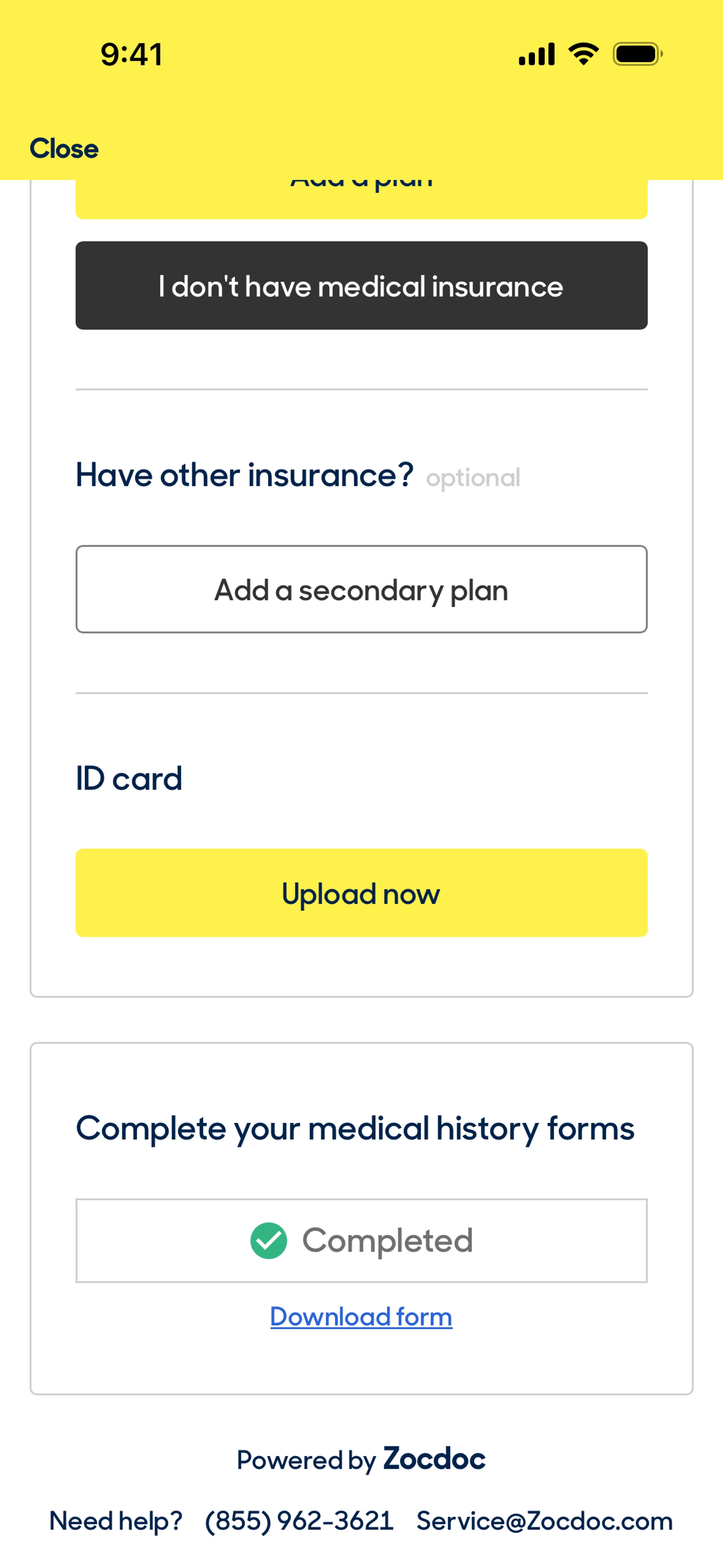
Task: Tap the Need help? label
Action: (116, 1521)
